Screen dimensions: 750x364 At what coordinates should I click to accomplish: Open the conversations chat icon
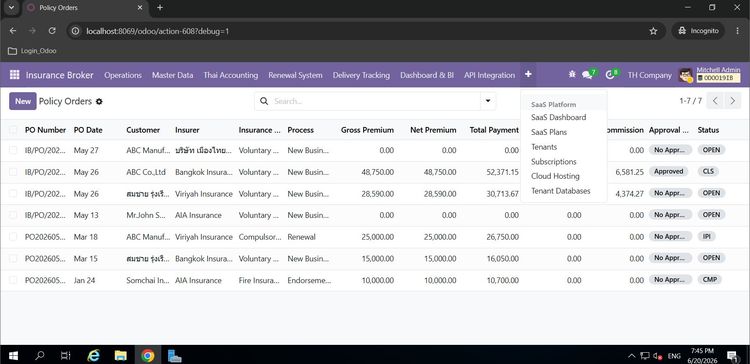coord(587,75)
